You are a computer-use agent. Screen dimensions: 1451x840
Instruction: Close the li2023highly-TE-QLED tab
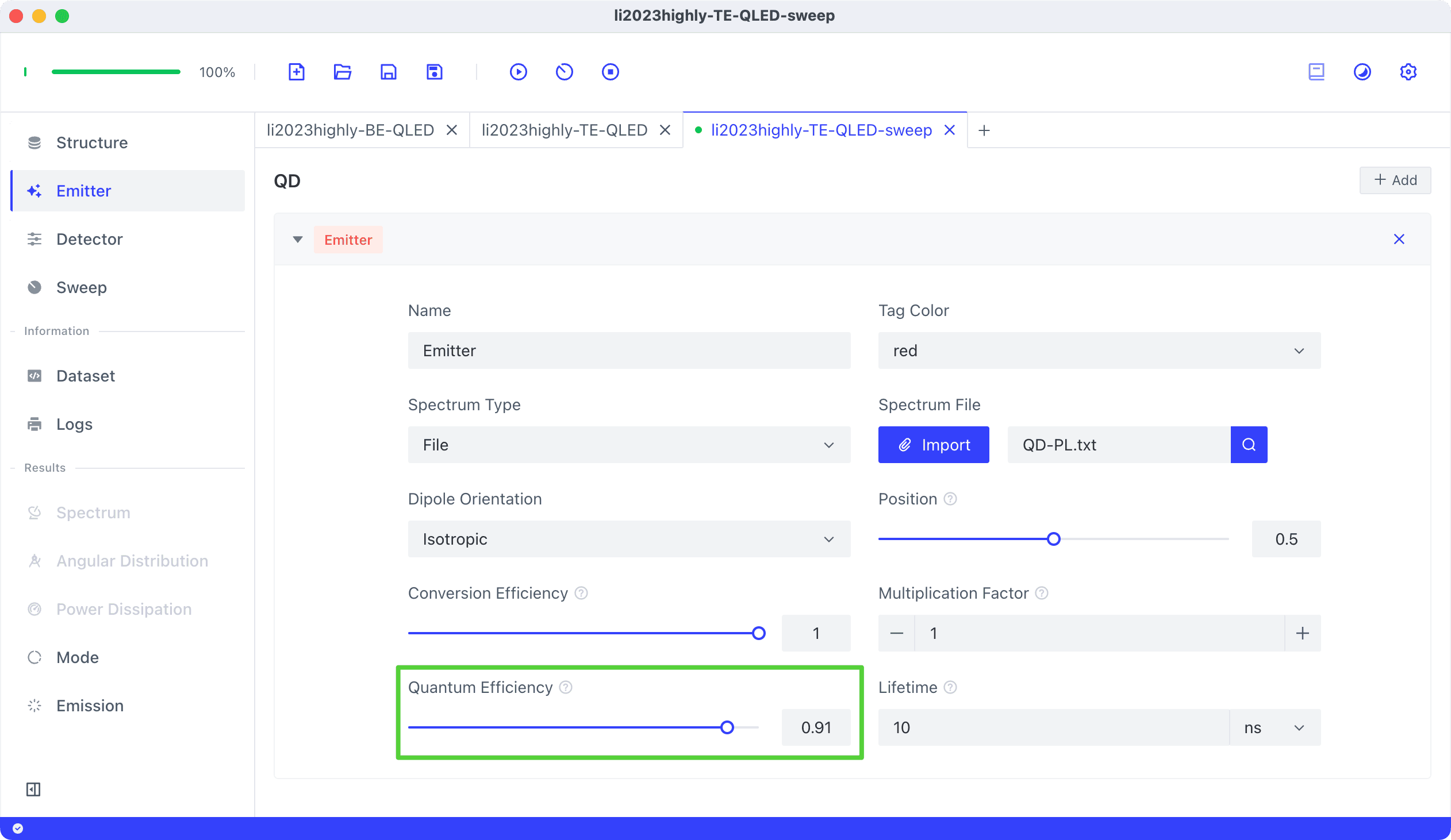665,130
